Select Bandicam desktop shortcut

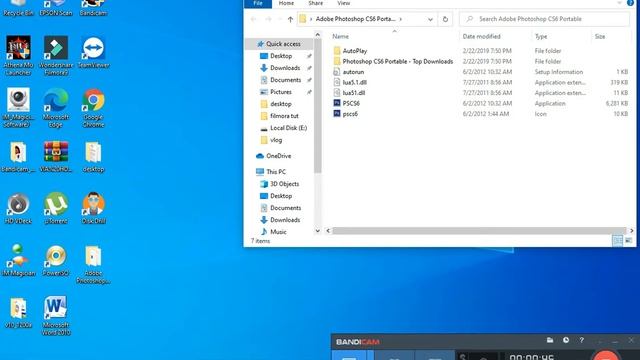point(93,8)
